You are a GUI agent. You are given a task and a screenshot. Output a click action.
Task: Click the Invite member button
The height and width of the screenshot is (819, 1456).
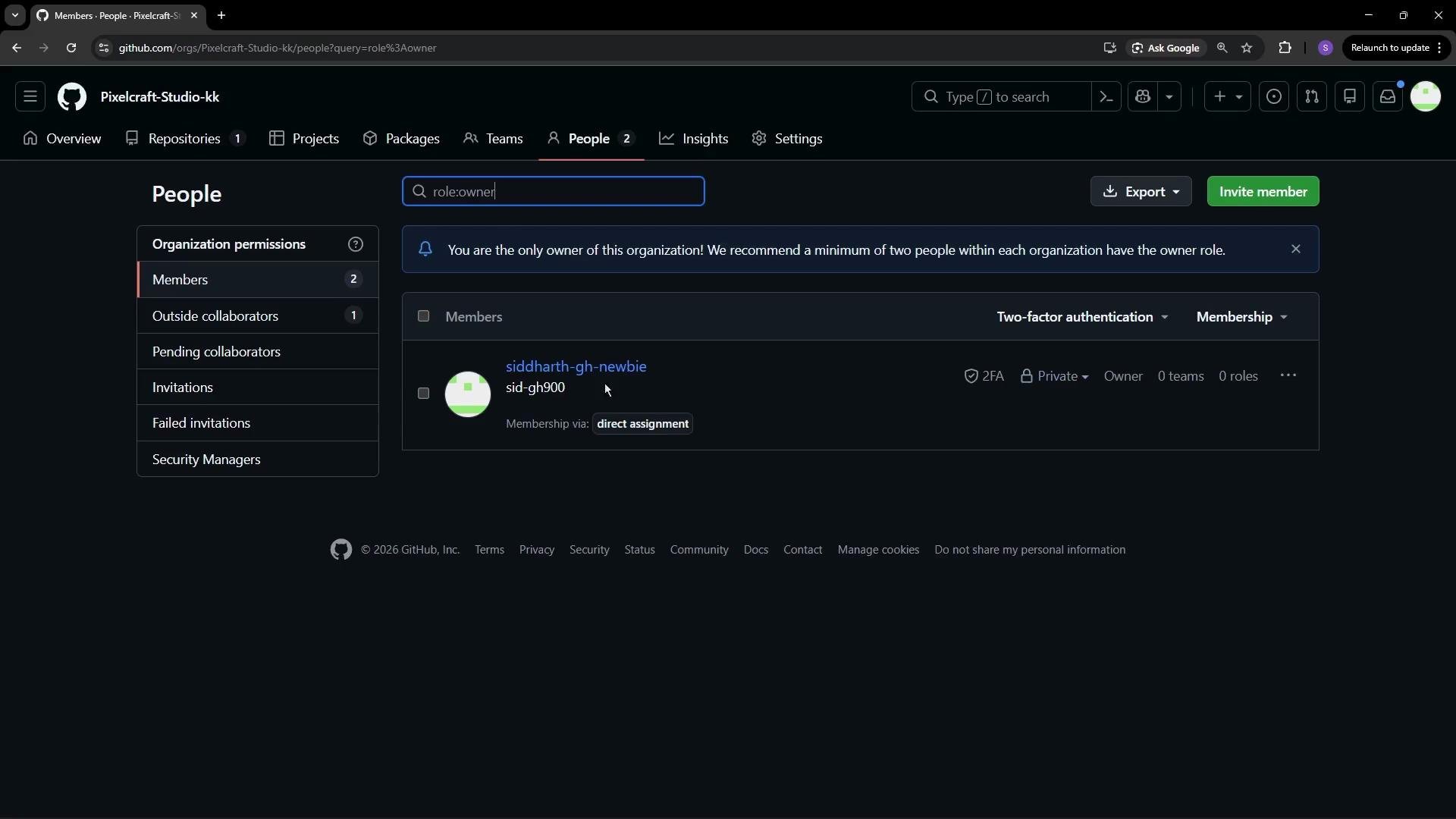1263,192
